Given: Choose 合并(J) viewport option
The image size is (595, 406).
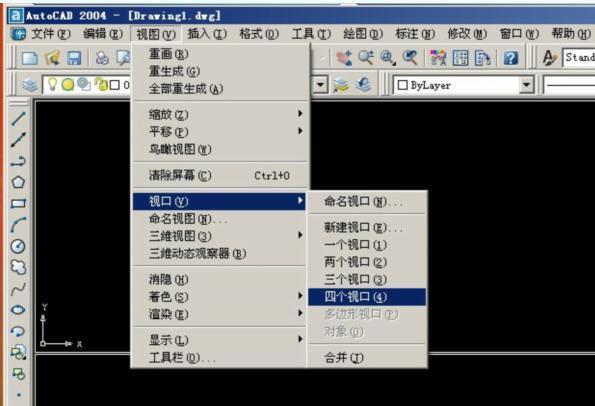Looking at the screenshot, I should (367, 357).
